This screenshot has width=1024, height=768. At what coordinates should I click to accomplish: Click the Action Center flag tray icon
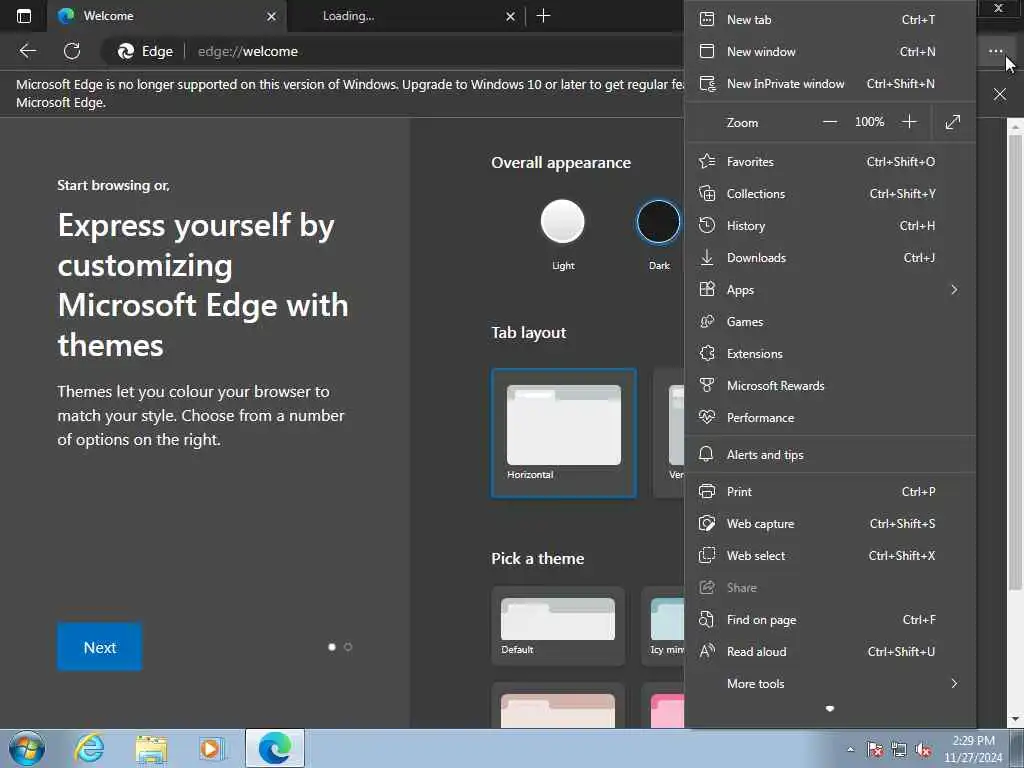click(875, 750)
